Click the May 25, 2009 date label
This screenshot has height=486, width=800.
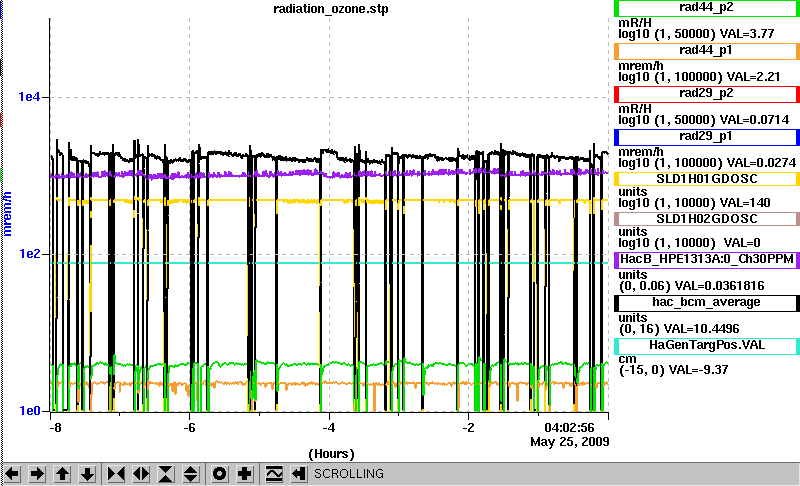pyautogui.click(x=569, y=442)
